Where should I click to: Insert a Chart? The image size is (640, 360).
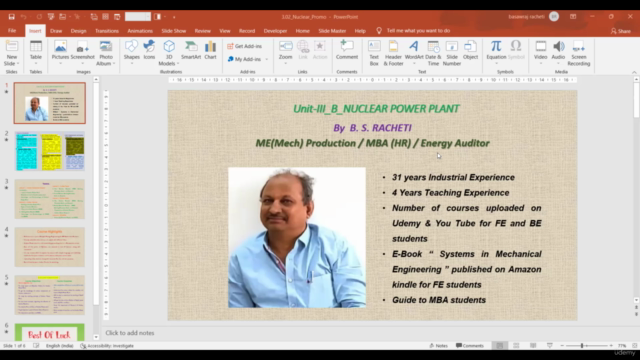tap(210, 50)
